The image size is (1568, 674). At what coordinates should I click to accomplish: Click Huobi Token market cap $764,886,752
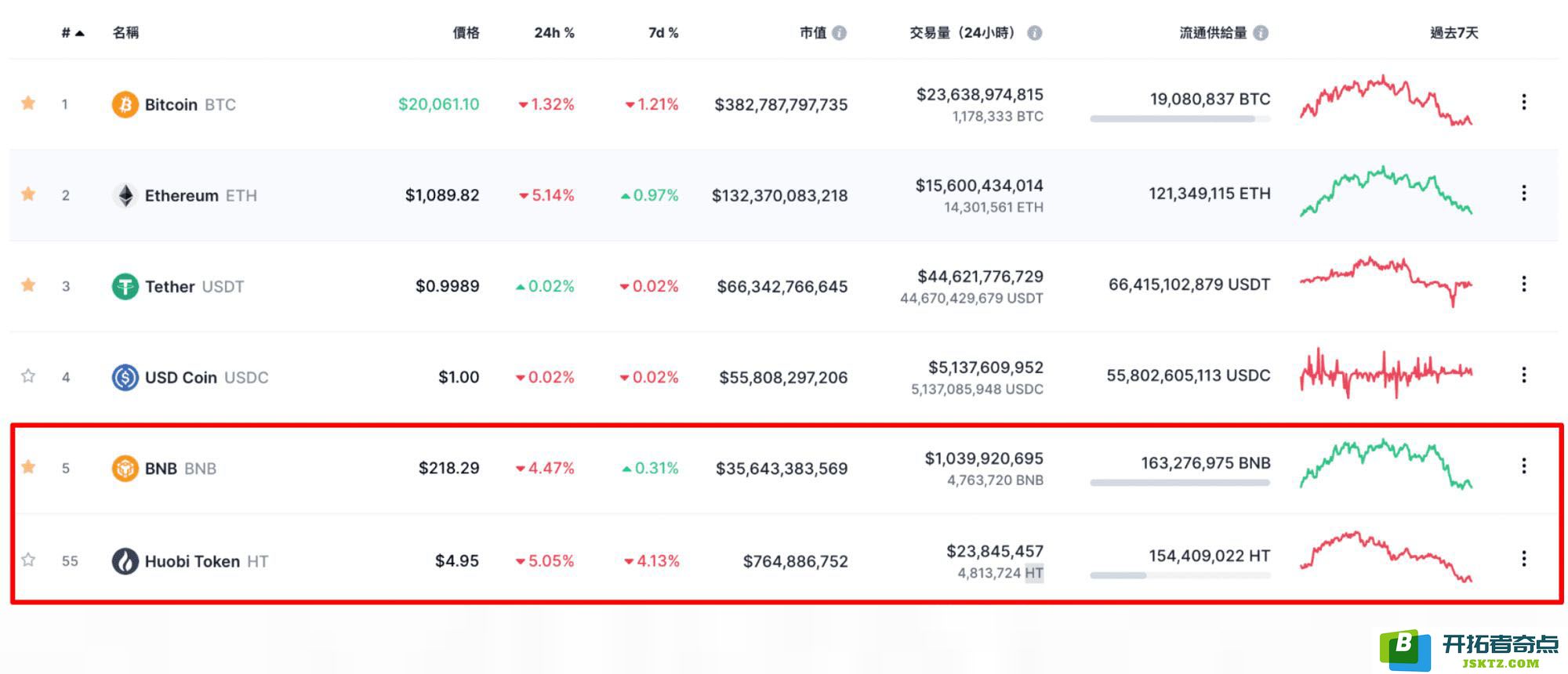(x=796, y=561)
